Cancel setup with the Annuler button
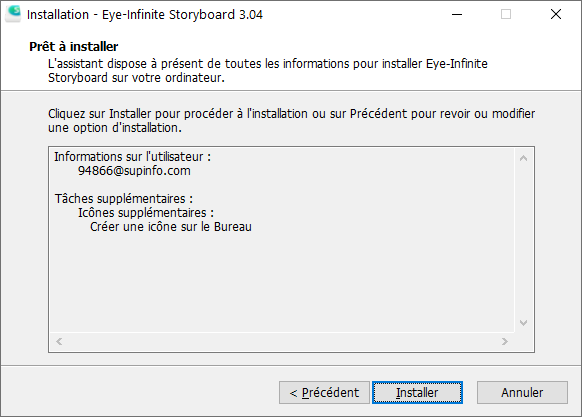582x417 pixels. click(x=522, y=392)
